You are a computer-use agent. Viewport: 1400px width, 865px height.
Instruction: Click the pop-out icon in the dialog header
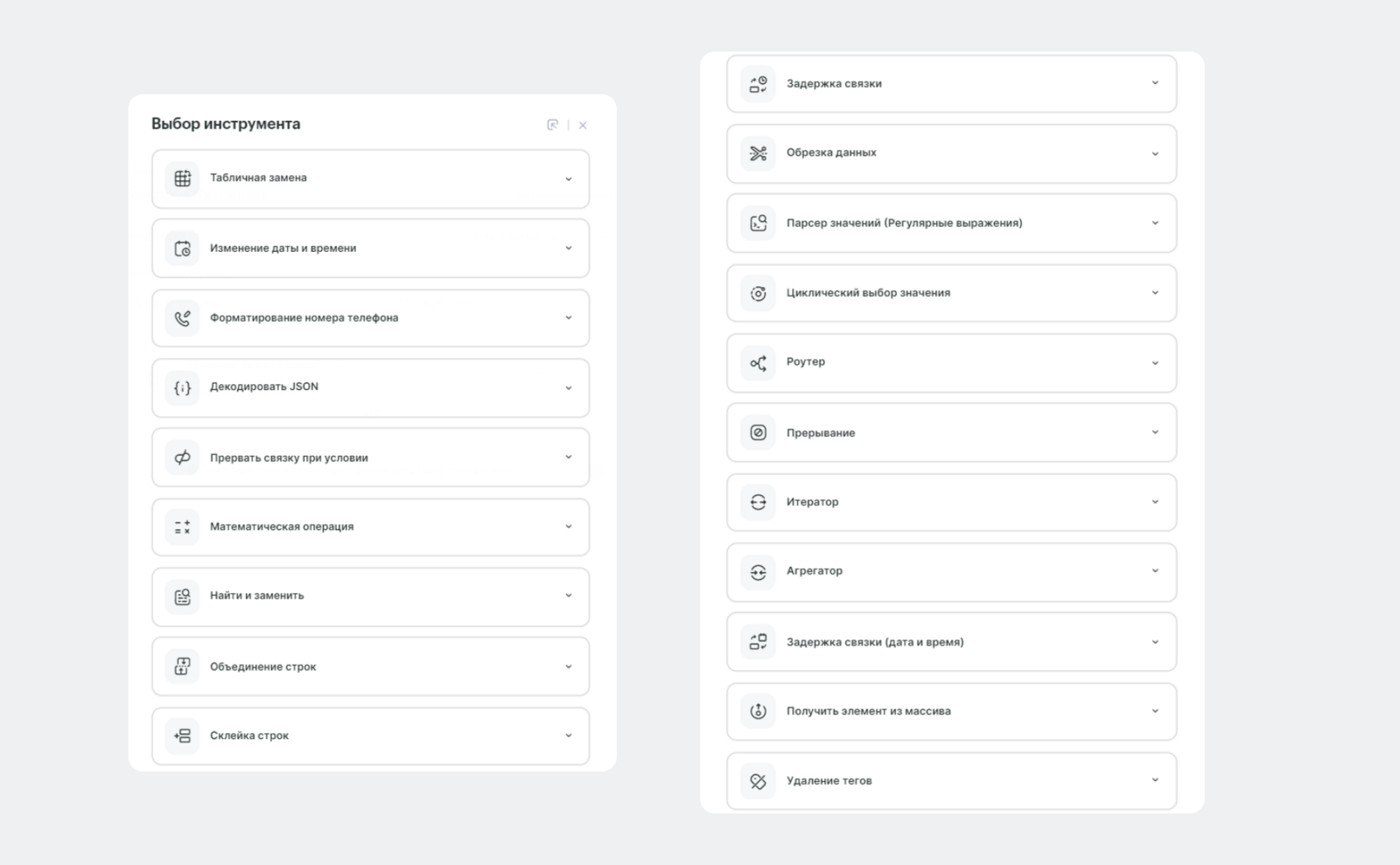[x=552, y=125]
